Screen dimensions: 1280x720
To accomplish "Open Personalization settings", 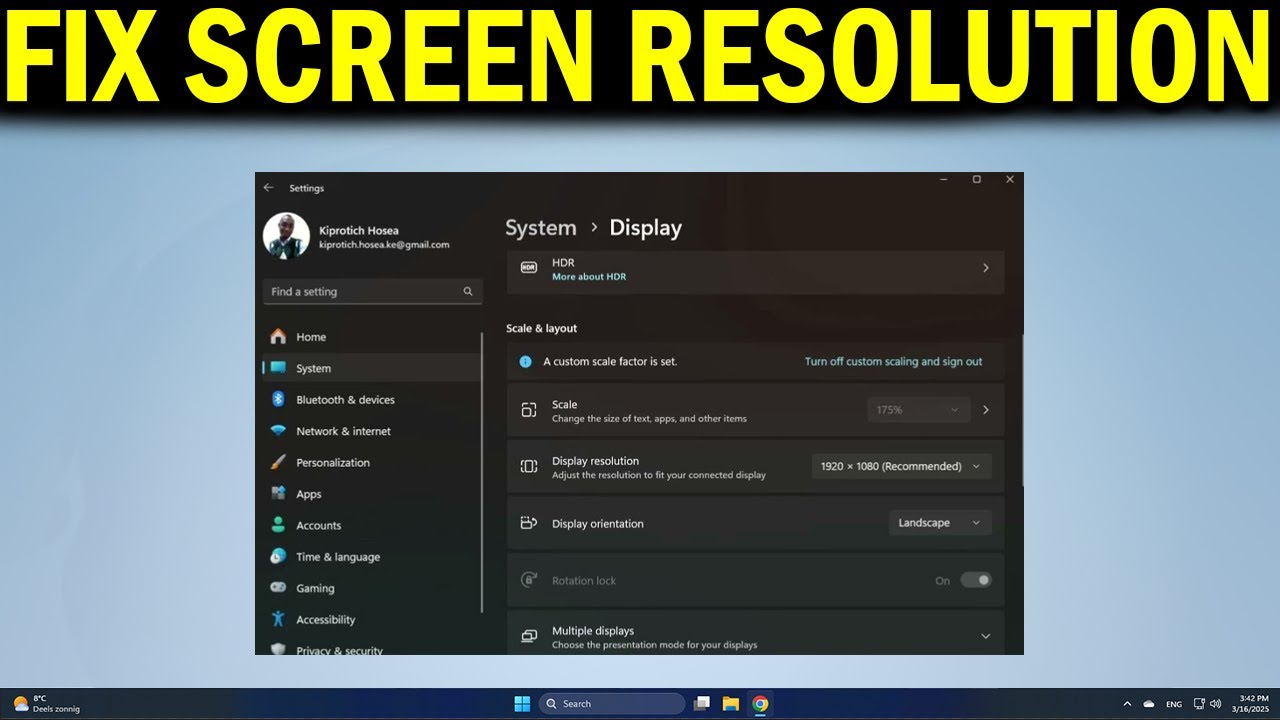I will pyautogui.click(x=371, y=463).
